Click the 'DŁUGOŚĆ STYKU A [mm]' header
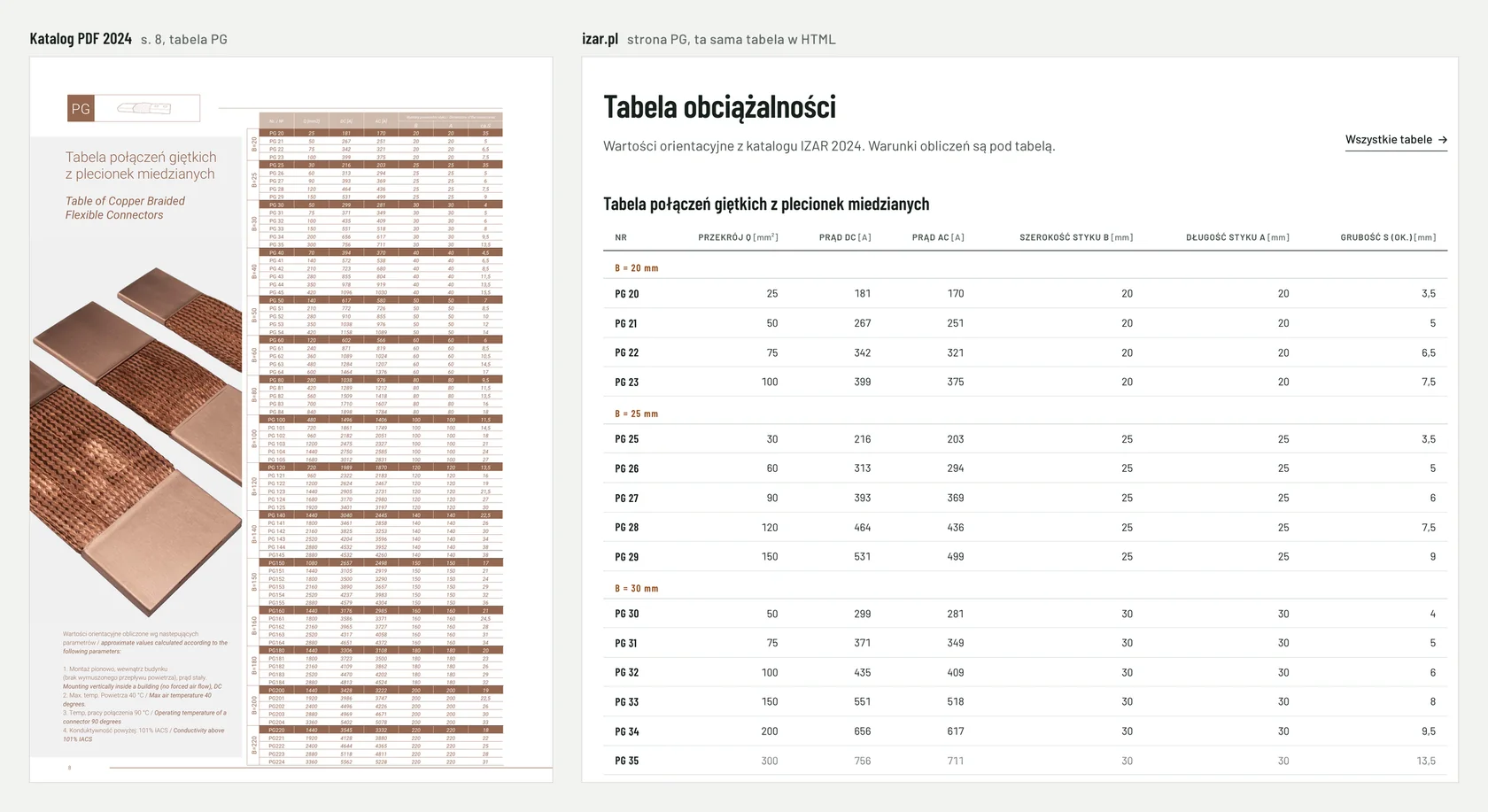 point(1237,237)
